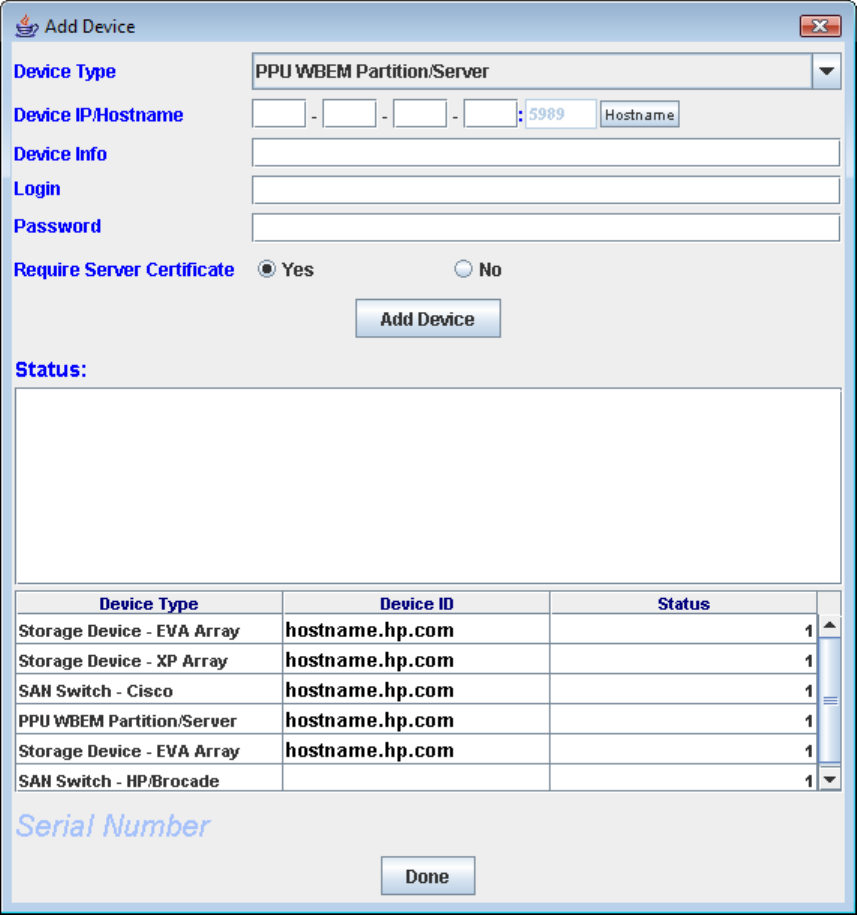The image size is (857, 915).
Task: Click the Done button
Action: [428, 875]
